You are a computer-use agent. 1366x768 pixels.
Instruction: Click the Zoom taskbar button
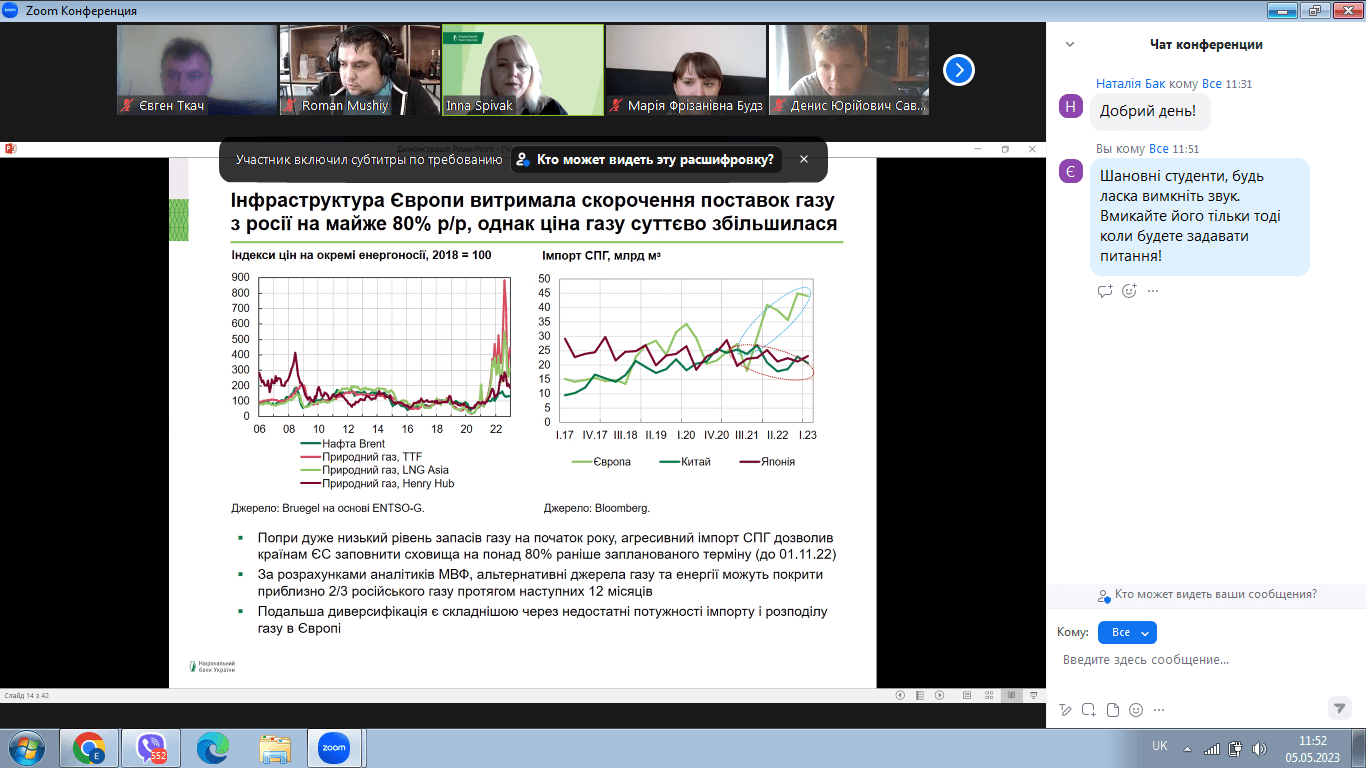coord(334,748)
